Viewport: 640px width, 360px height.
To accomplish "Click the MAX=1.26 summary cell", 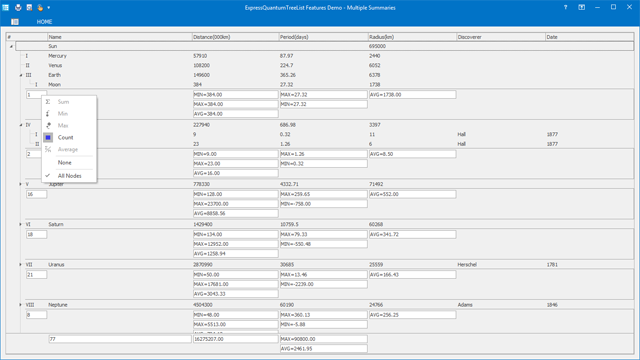I will [323, 154].
